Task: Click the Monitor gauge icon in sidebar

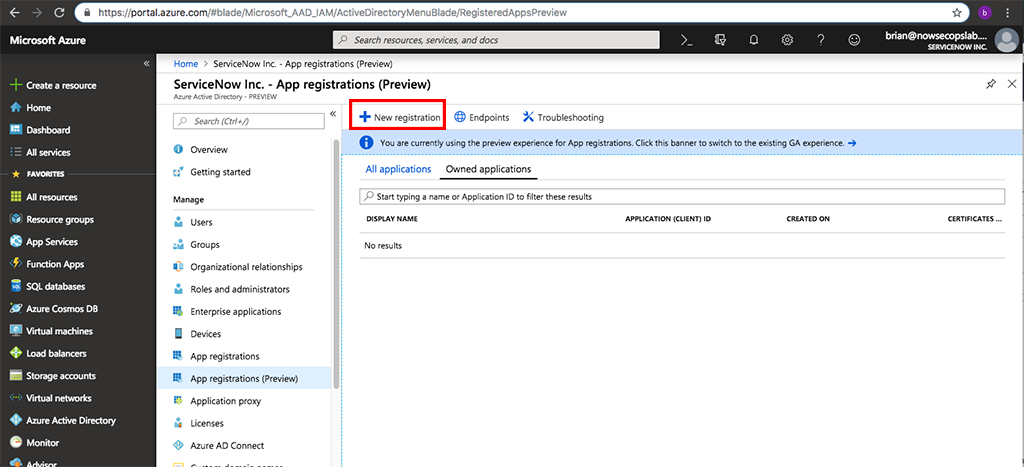Action: (16, 443)
